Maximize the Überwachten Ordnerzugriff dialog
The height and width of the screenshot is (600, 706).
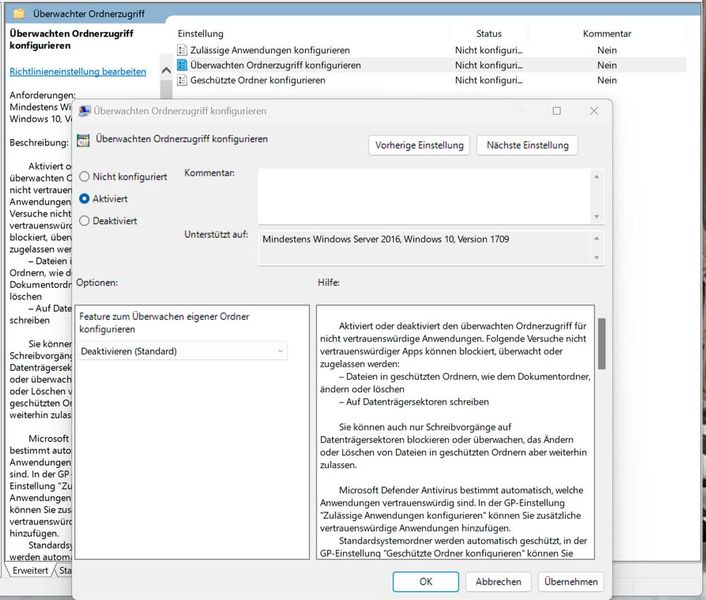557,111
